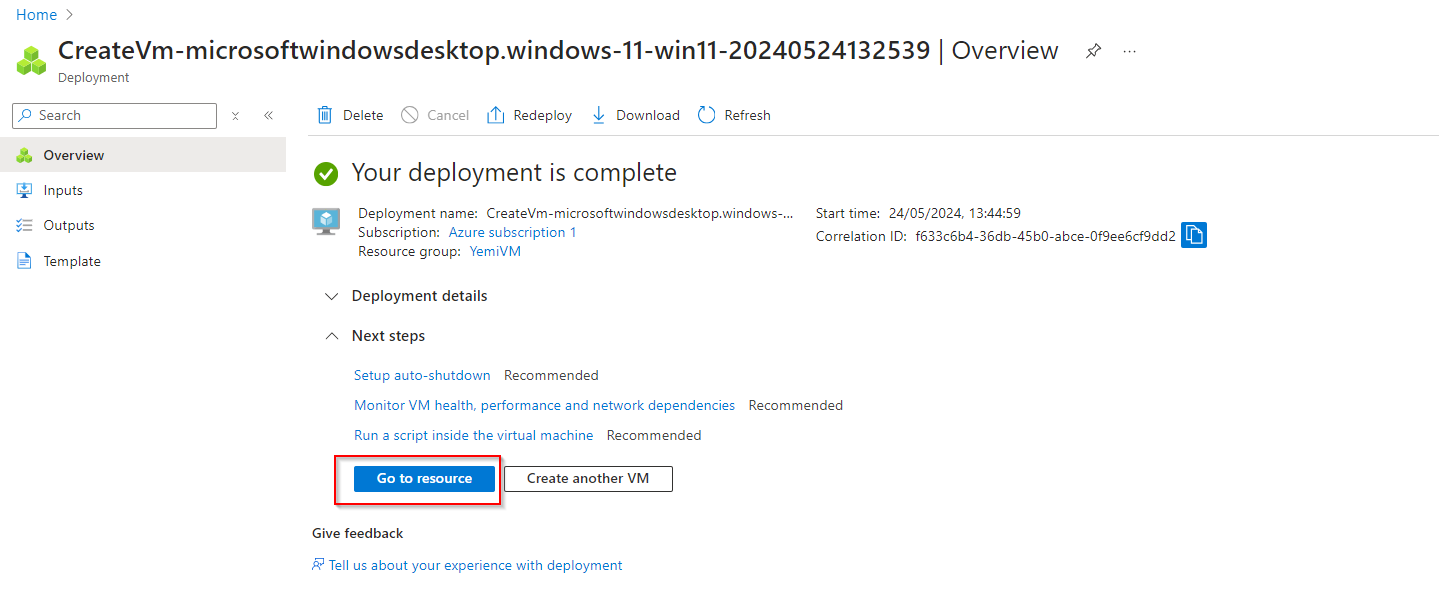
Task: Click the Download toolbar label
Action: click(648, 115)
